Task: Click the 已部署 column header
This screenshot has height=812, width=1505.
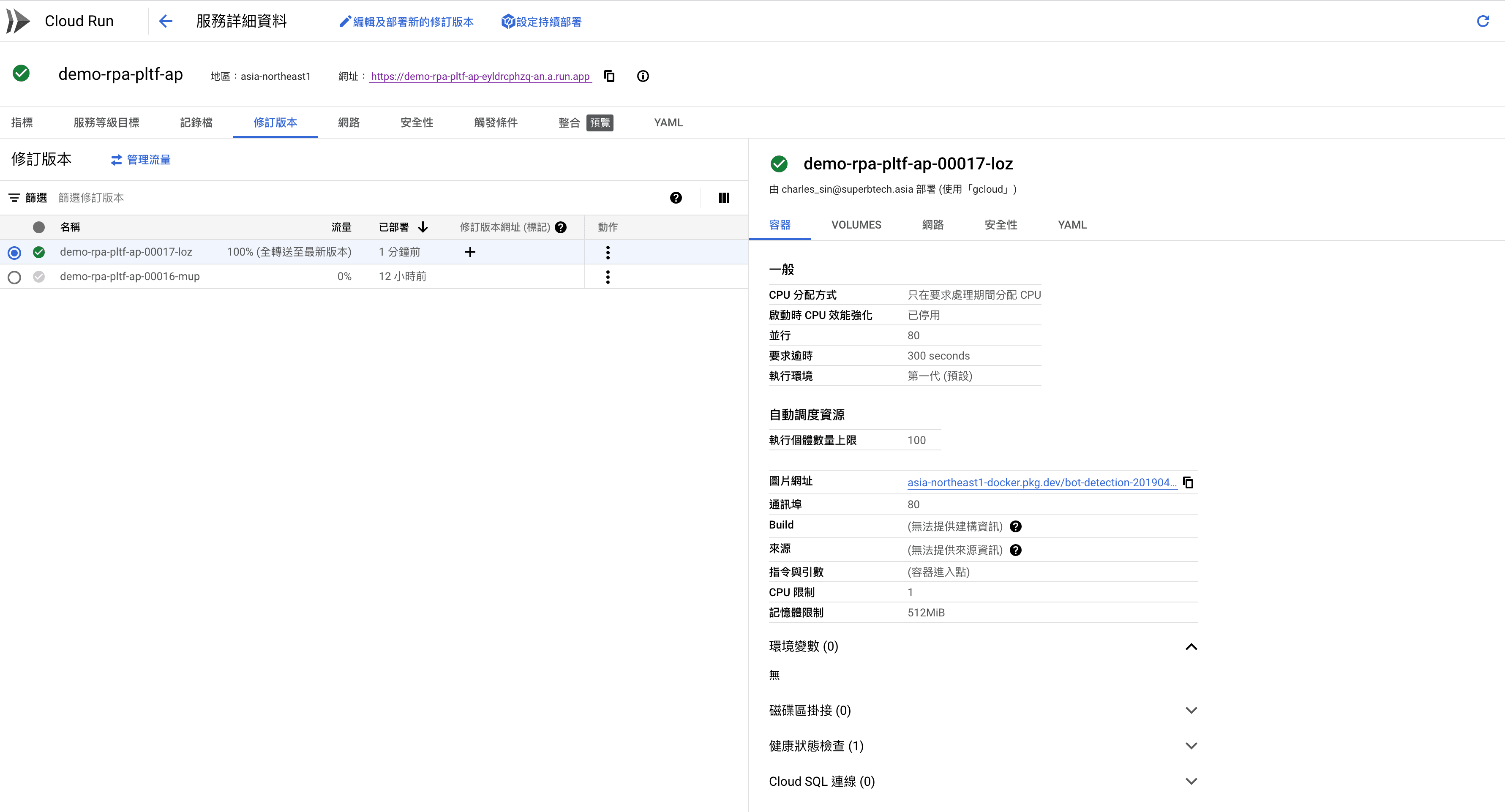Action: [394, 227]
